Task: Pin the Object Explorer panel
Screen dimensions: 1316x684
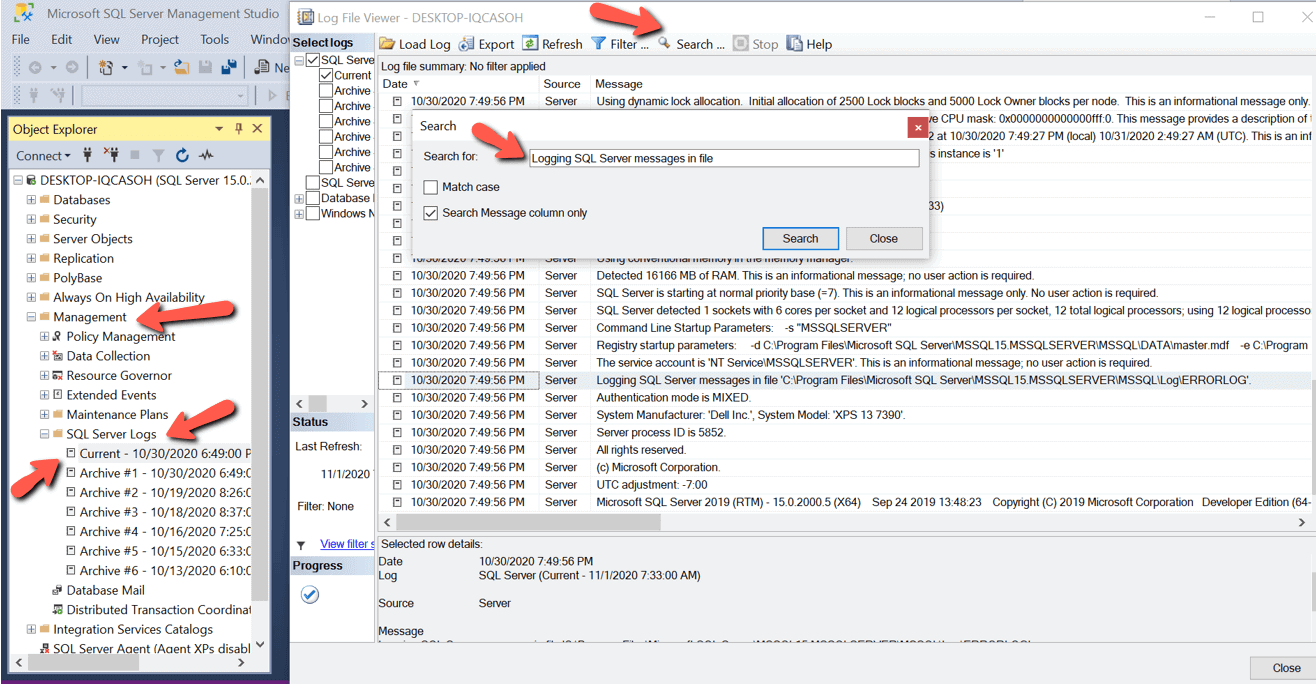Action: (x=238, y=129)
